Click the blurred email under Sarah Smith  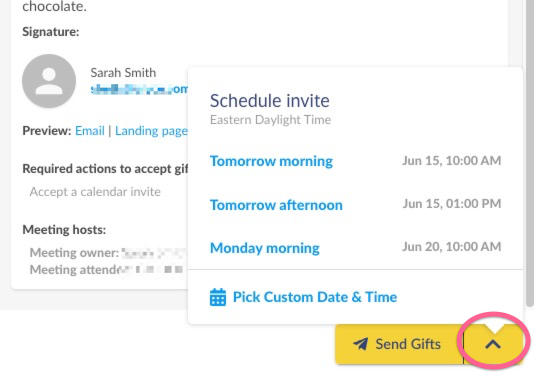pyautogui.click(x=139, y=89)
